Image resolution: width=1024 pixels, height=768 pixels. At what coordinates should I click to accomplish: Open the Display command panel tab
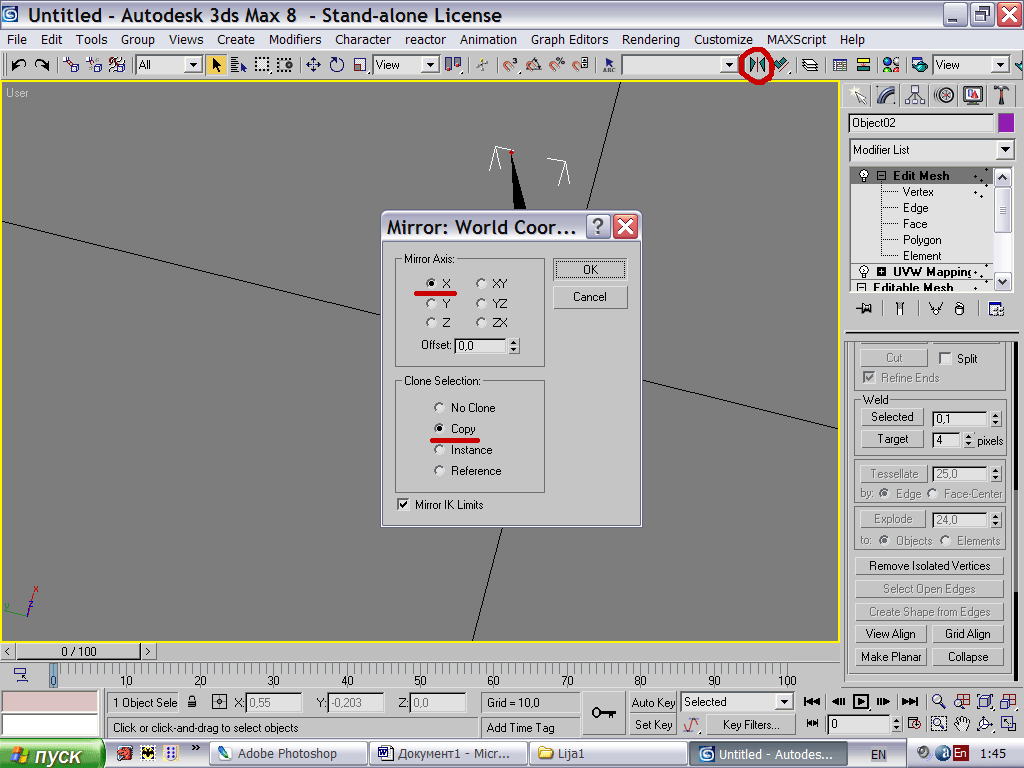pyautogui.click(x=972, y=96)
